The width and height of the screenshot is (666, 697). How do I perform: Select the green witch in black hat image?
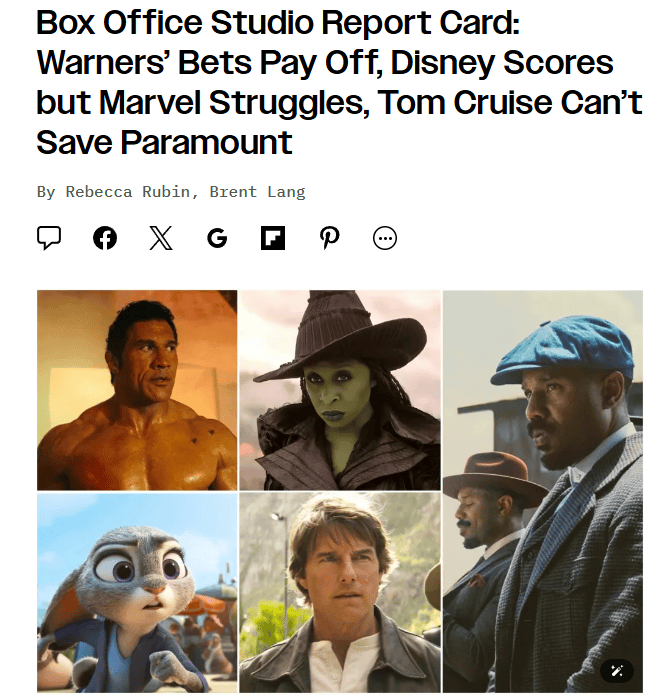point(340,390)
